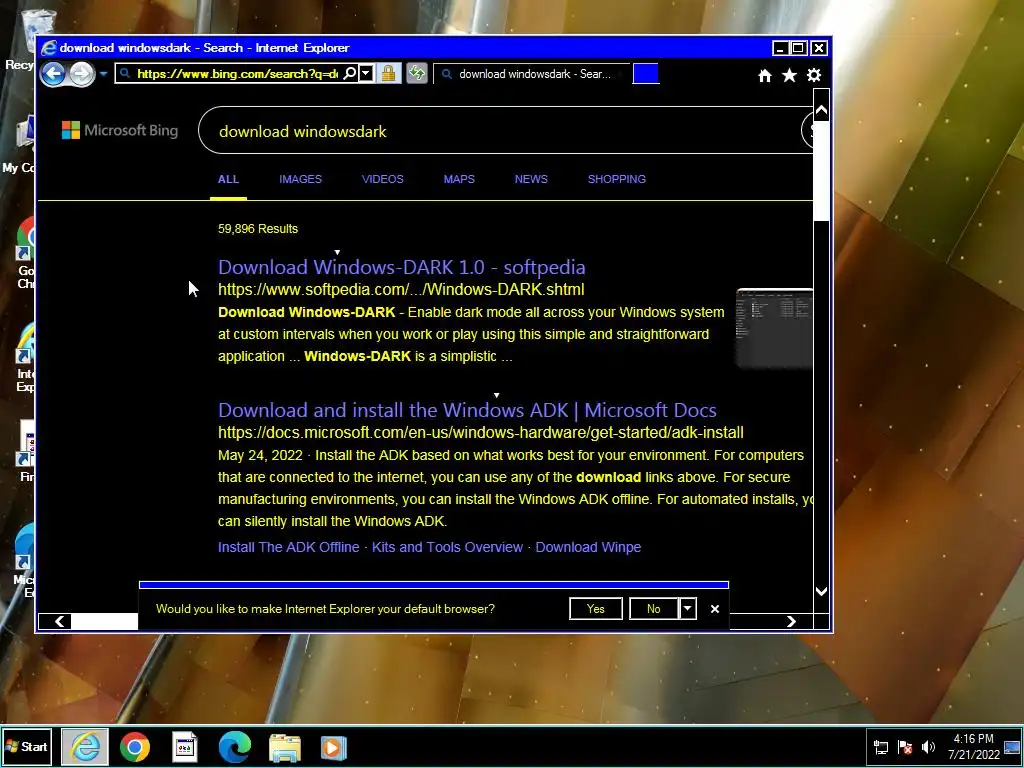Click the address bar URL field

pyautogui.click(x=238, y=74)
